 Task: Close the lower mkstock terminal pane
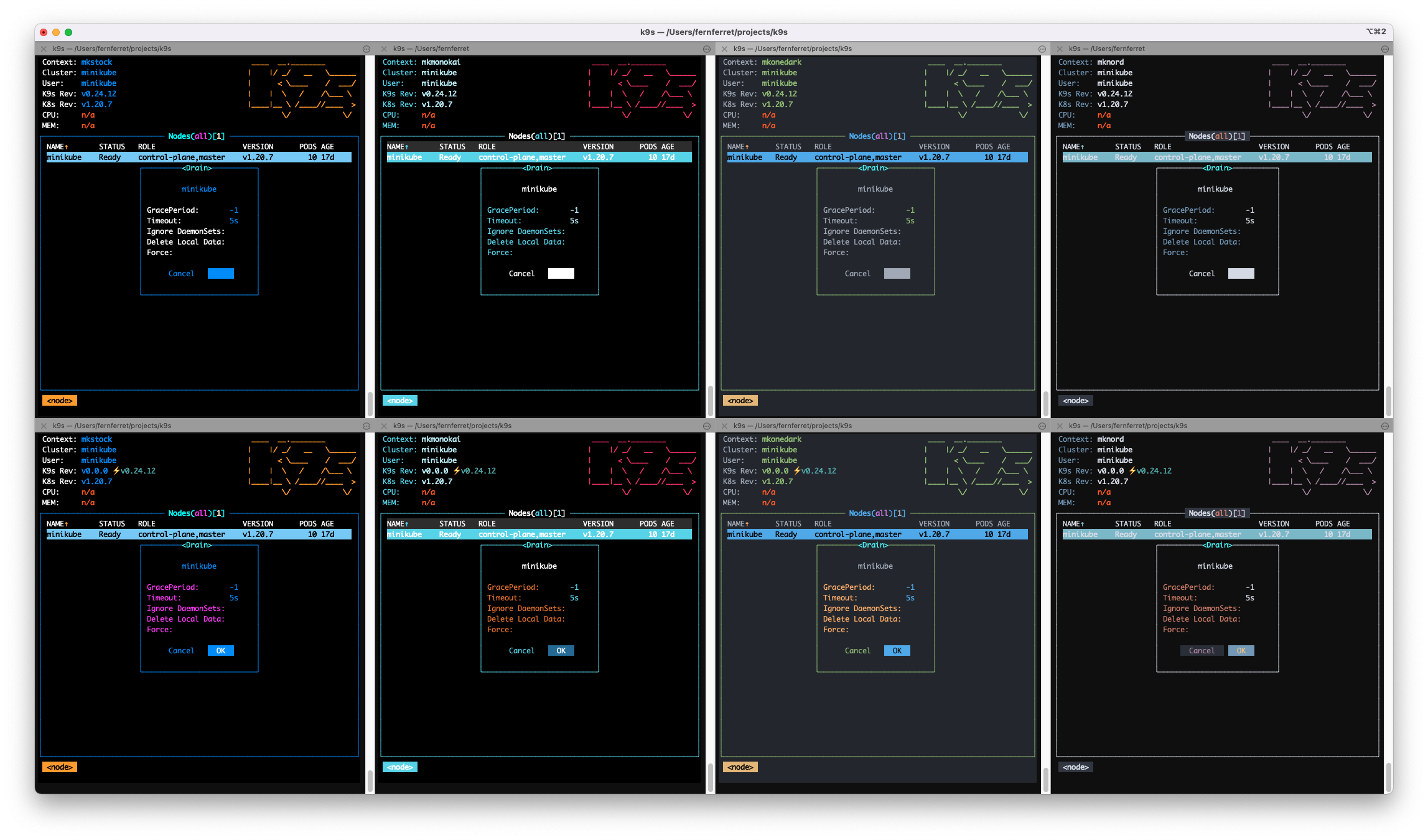44,426
